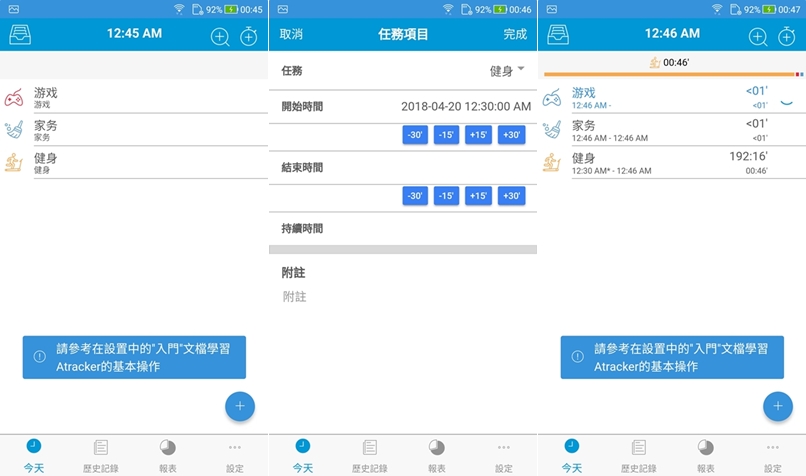Switch to 歷史記錄 tab in right screen
The image size is (806, 476).
[x=639, y=455]
